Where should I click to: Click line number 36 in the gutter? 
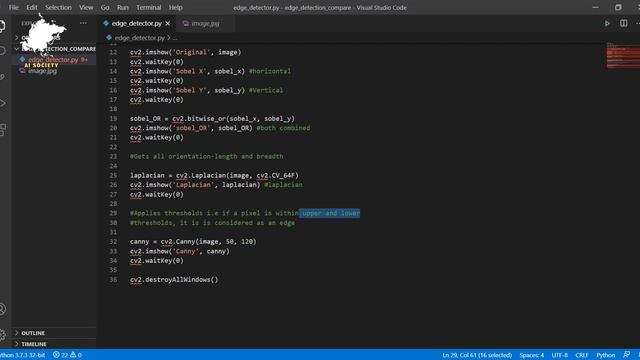point(113,280)
